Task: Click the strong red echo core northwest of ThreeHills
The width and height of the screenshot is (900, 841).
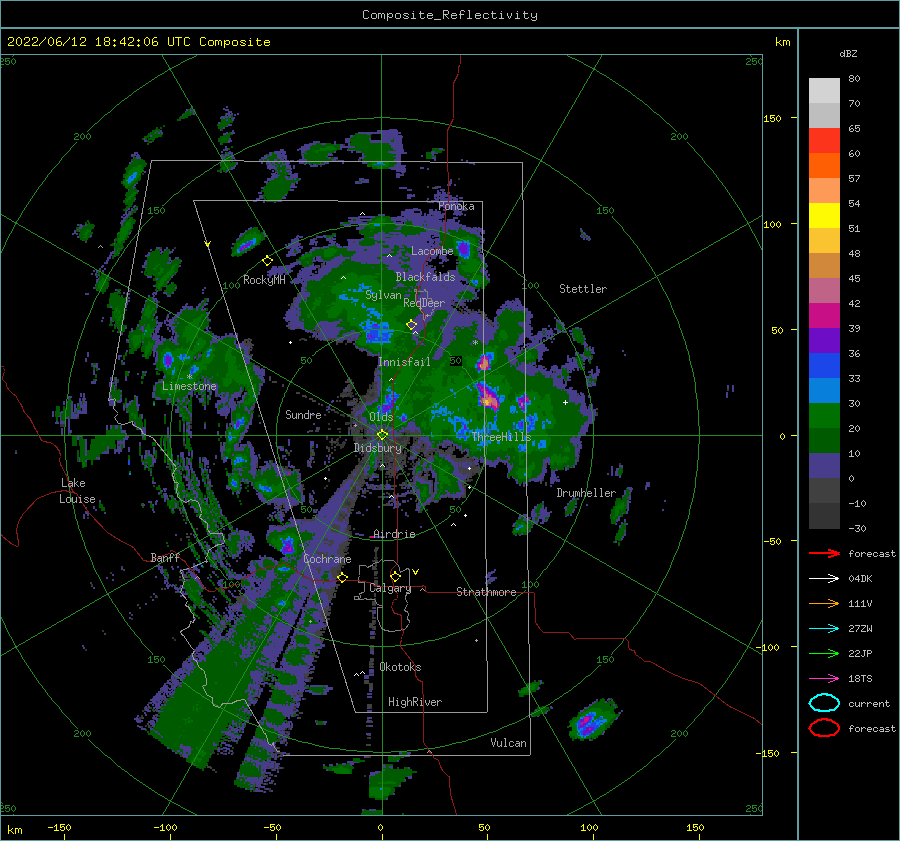Action: click(488, 398)
